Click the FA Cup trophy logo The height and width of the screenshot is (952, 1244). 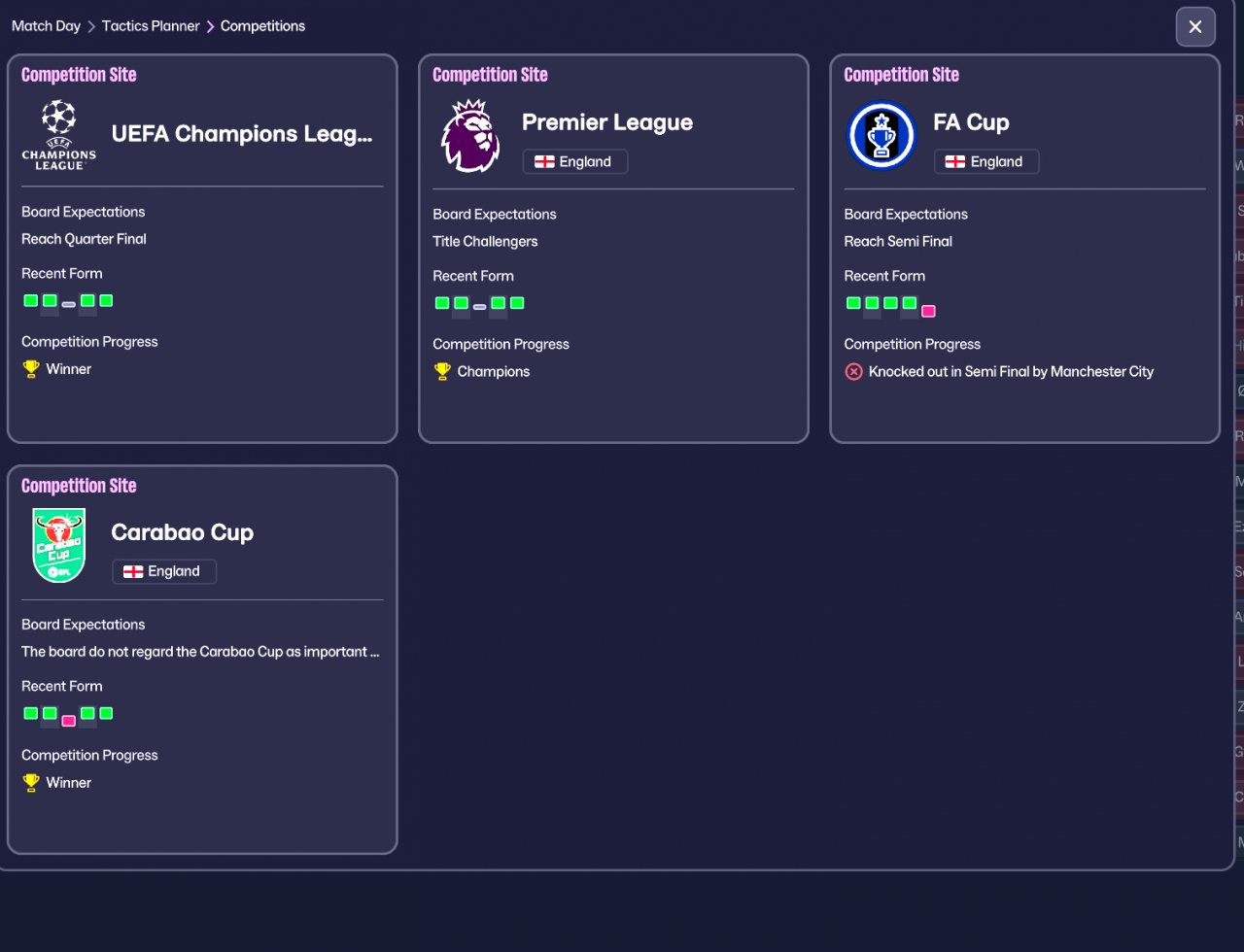pyautogui.click(x=881, y=135)
